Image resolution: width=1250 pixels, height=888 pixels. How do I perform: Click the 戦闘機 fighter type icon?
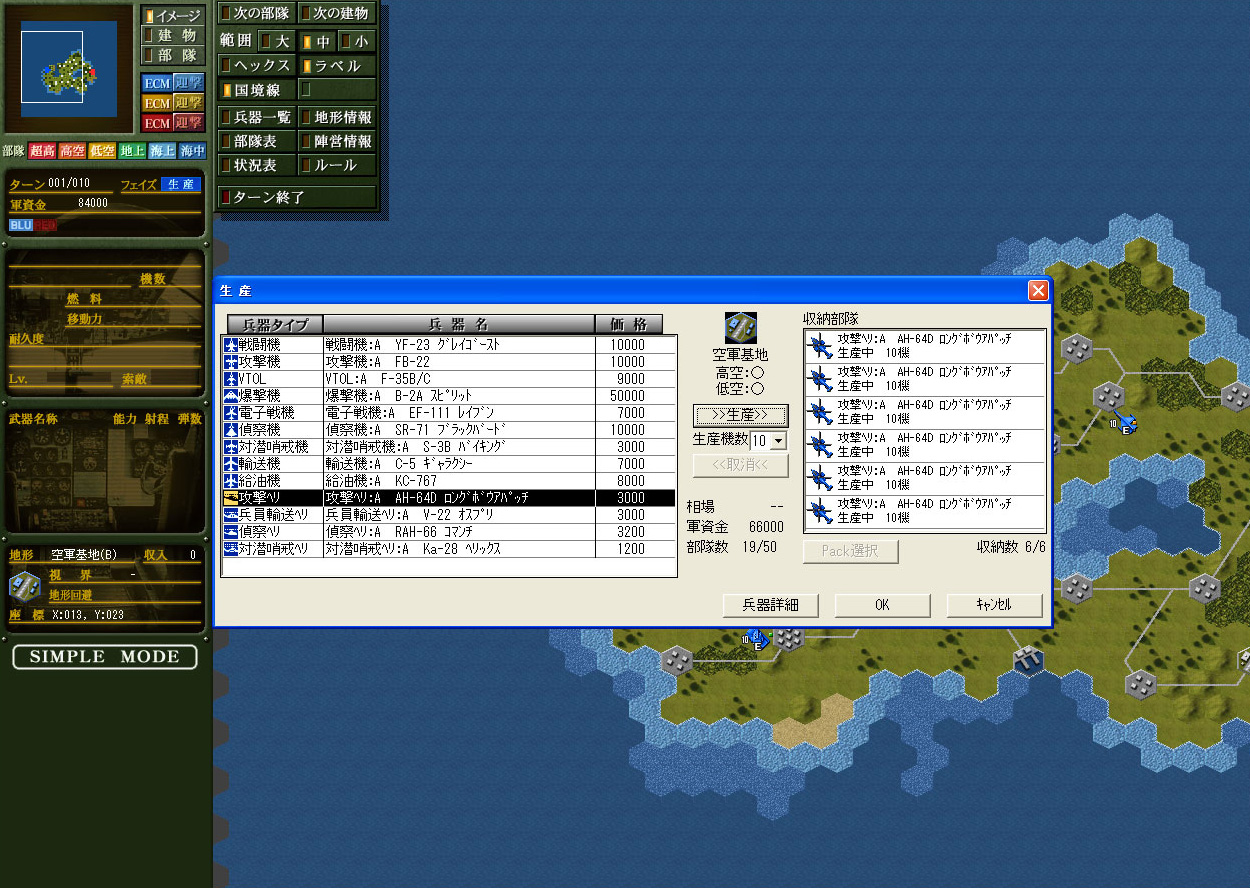click(231, 345)
